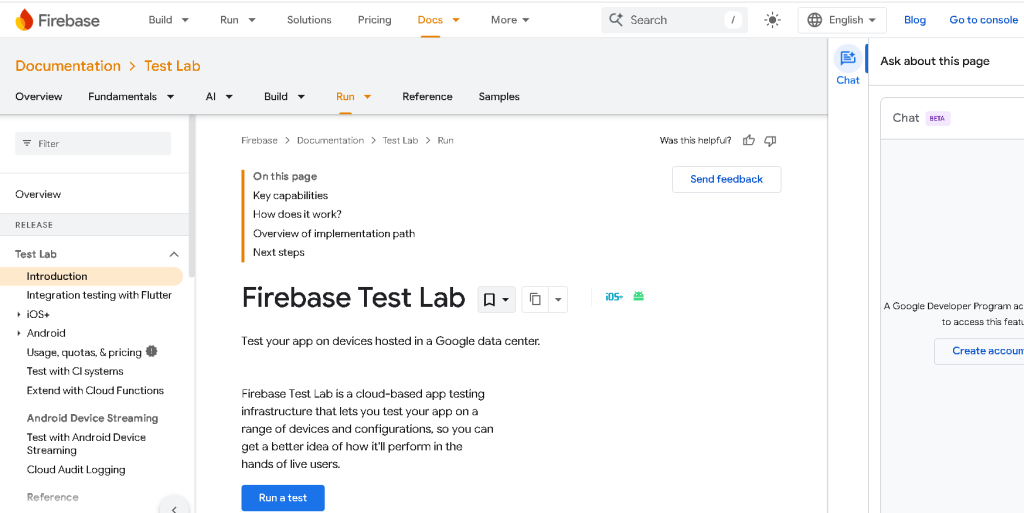Image resolution: width=1024 pixels, height=513 pixels.
Task: Expand the Android tree item
Action: tap(19, 334)
